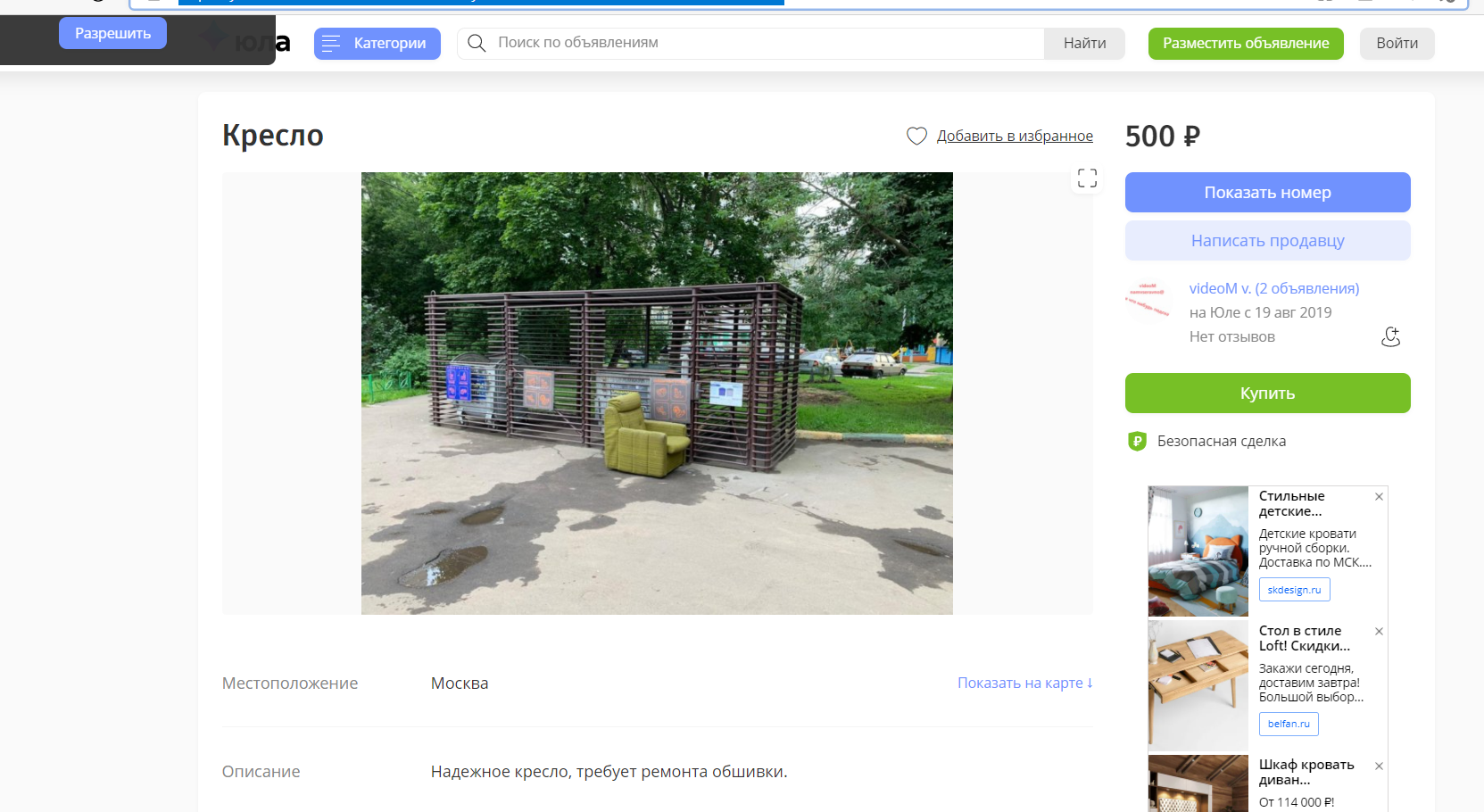1484x812 pixels.
Task: Open seller videoM v. profile link
Action: [1274, 288]
